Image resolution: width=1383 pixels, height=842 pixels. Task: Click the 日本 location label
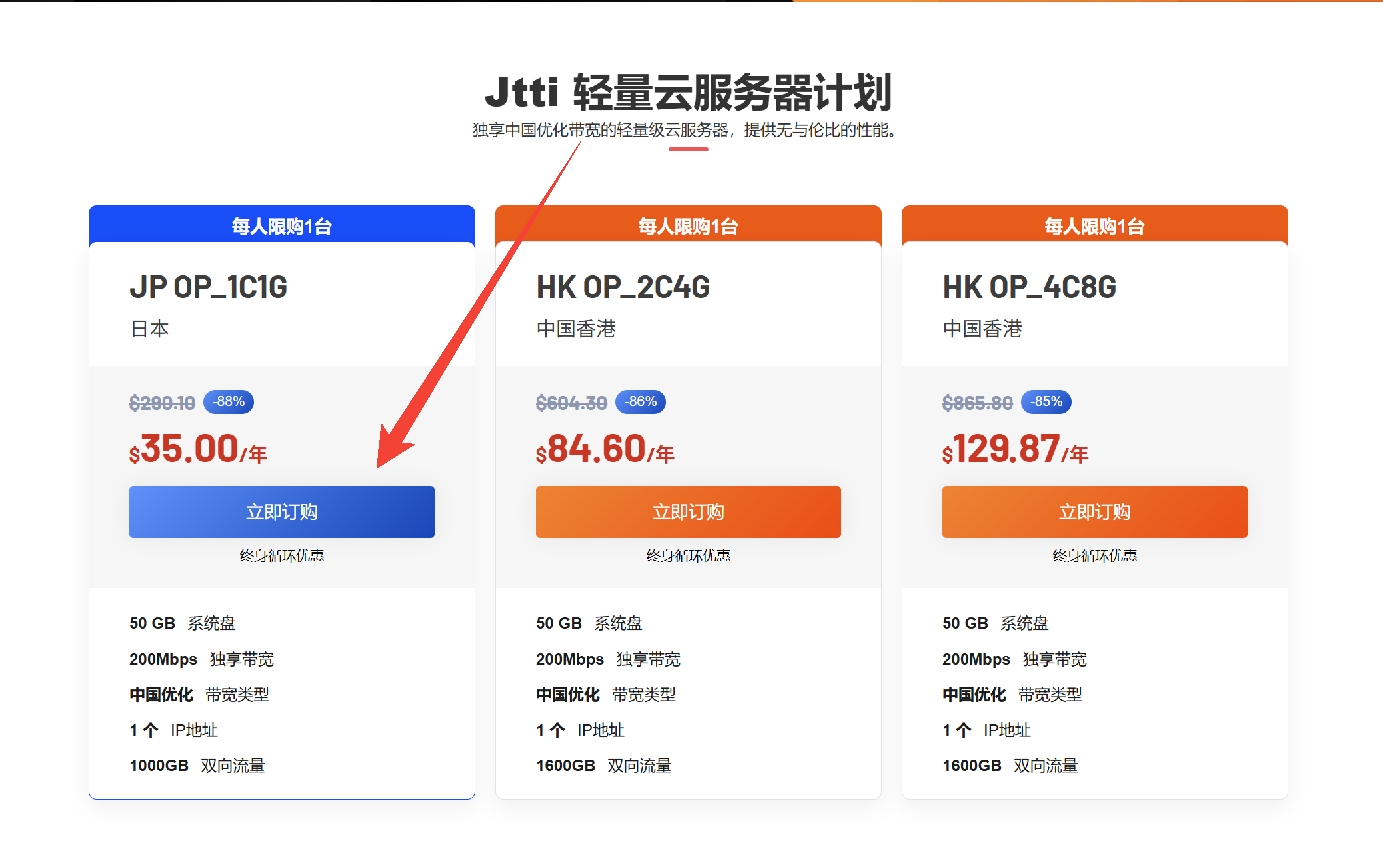[x=149, y=329]
